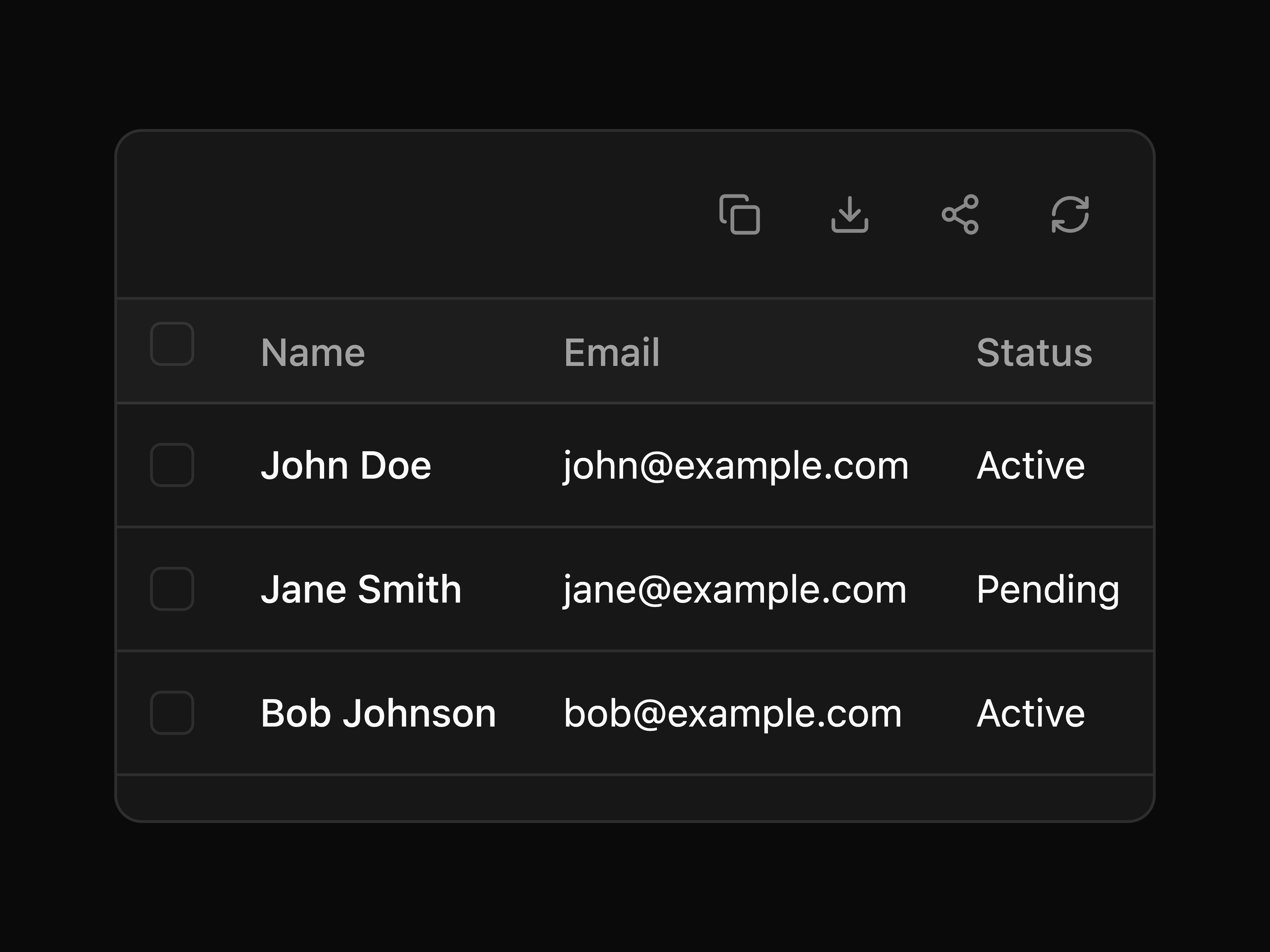This screenshot has width=1270, height=952.
Task: Click the Status column header
Action: click(1035, 352)
